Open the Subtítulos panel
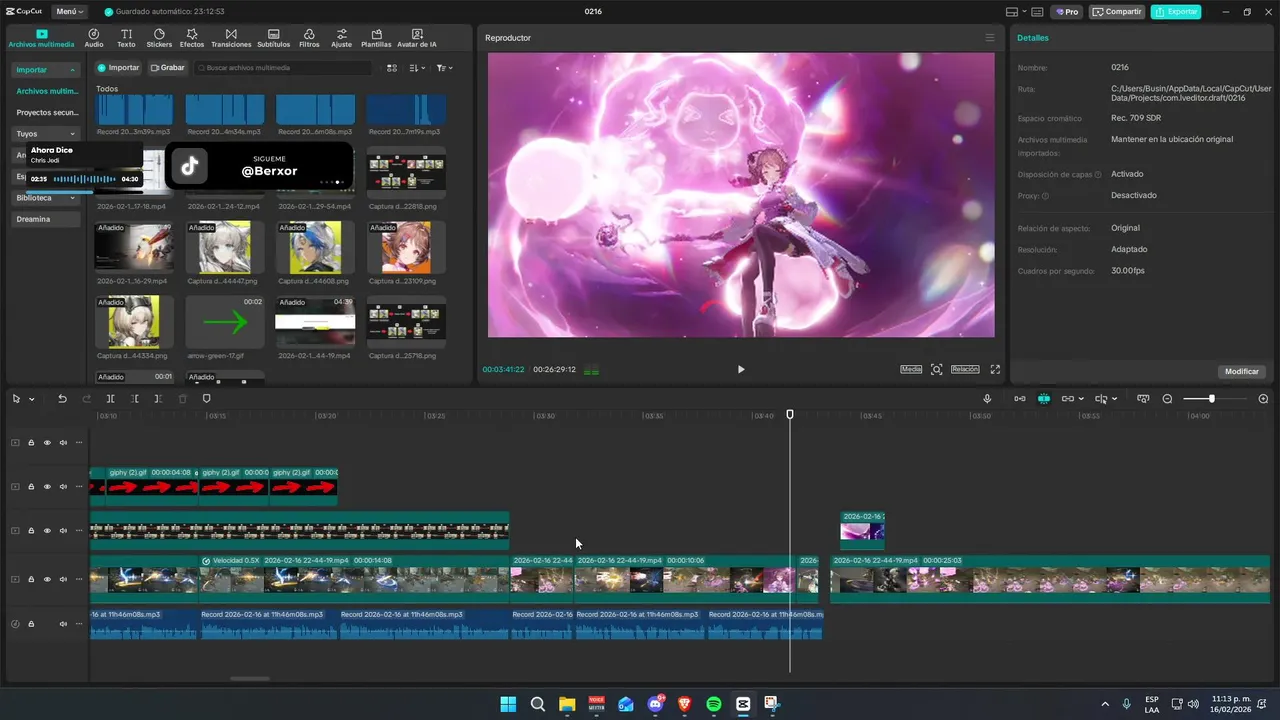1280x720 pixels. tap(274, 38)
